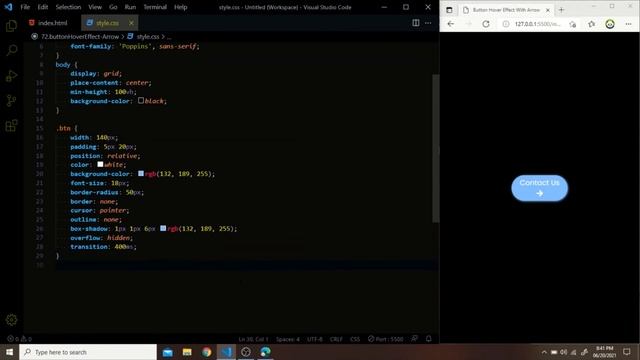Viewport: 640px width, 360px height.
Task: Click CRLF line ending in status bar
Action: coord(336,339)
